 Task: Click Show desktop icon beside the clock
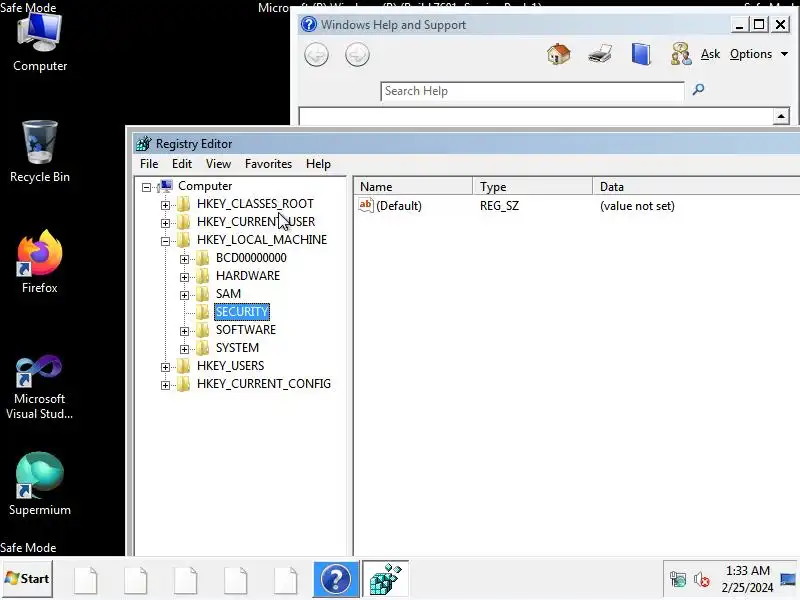click(788, 580)
